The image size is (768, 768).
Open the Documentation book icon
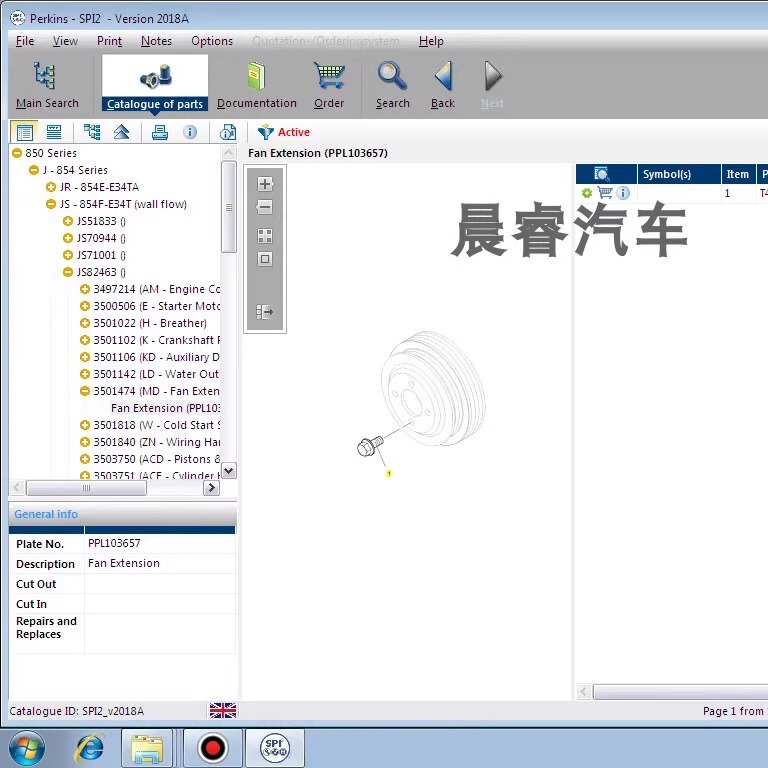[257, 85]
